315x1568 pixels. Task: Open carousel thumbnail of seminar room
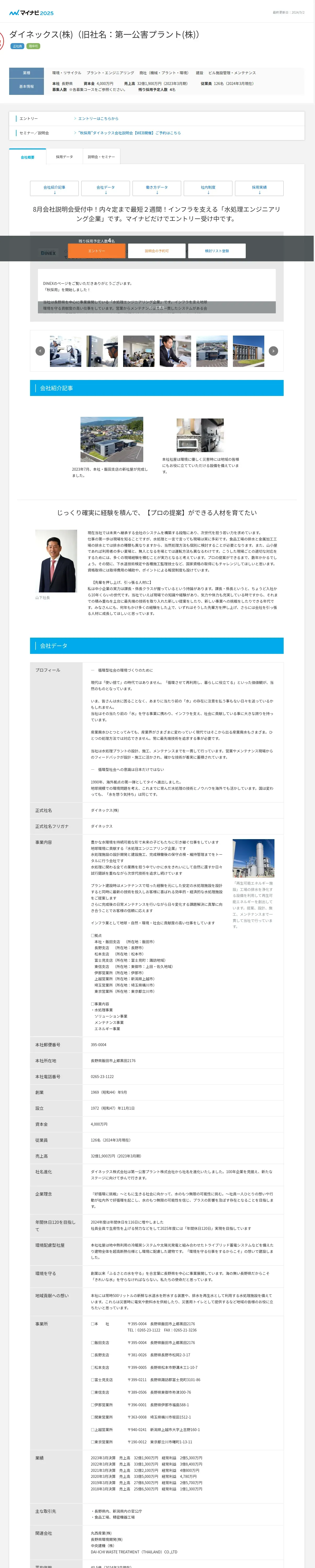138,351
